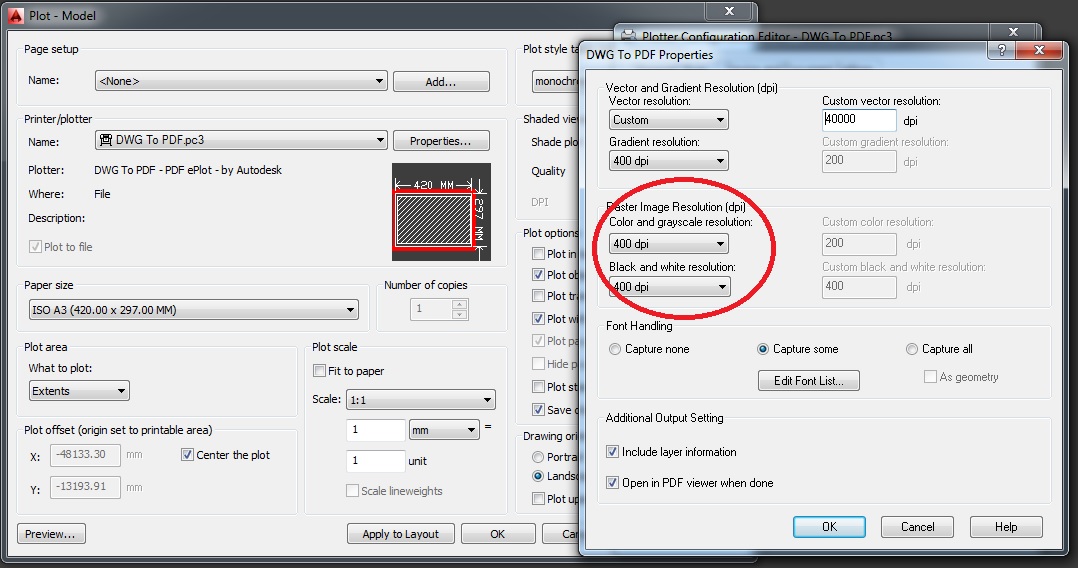Click the Edit Font List button
Screen dimensions: 1078x568
click(x=808, y=381)
